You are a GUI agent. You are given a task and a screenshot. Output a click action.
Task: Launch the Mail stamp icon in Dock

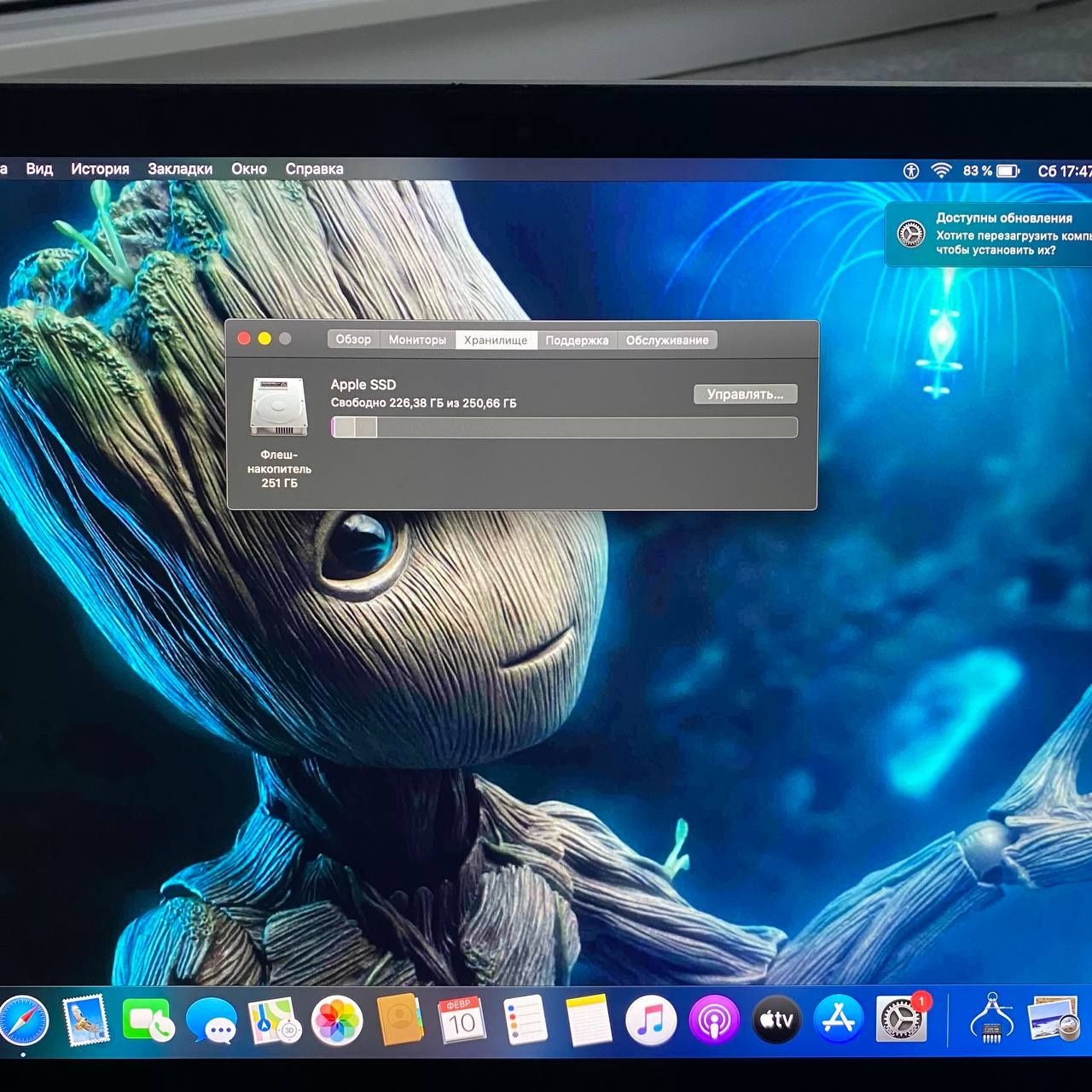click(86, 1020)
